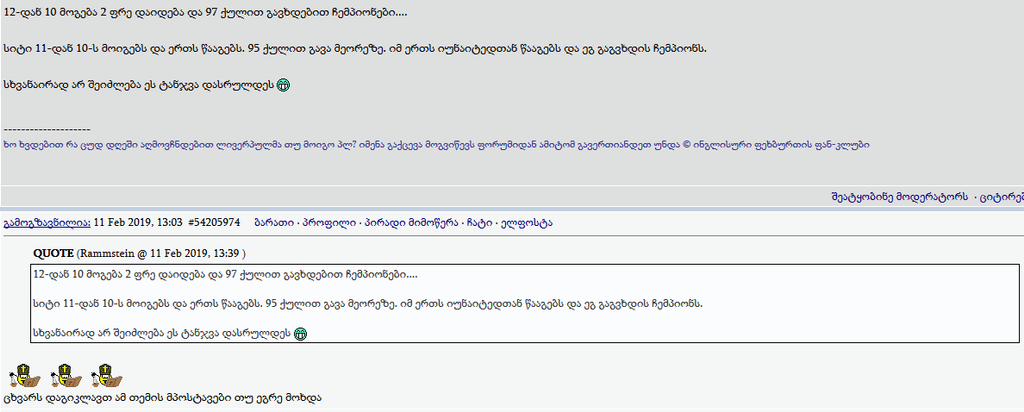Click the quoted line starting 12-დან 10 მოგება

[225, 274]
